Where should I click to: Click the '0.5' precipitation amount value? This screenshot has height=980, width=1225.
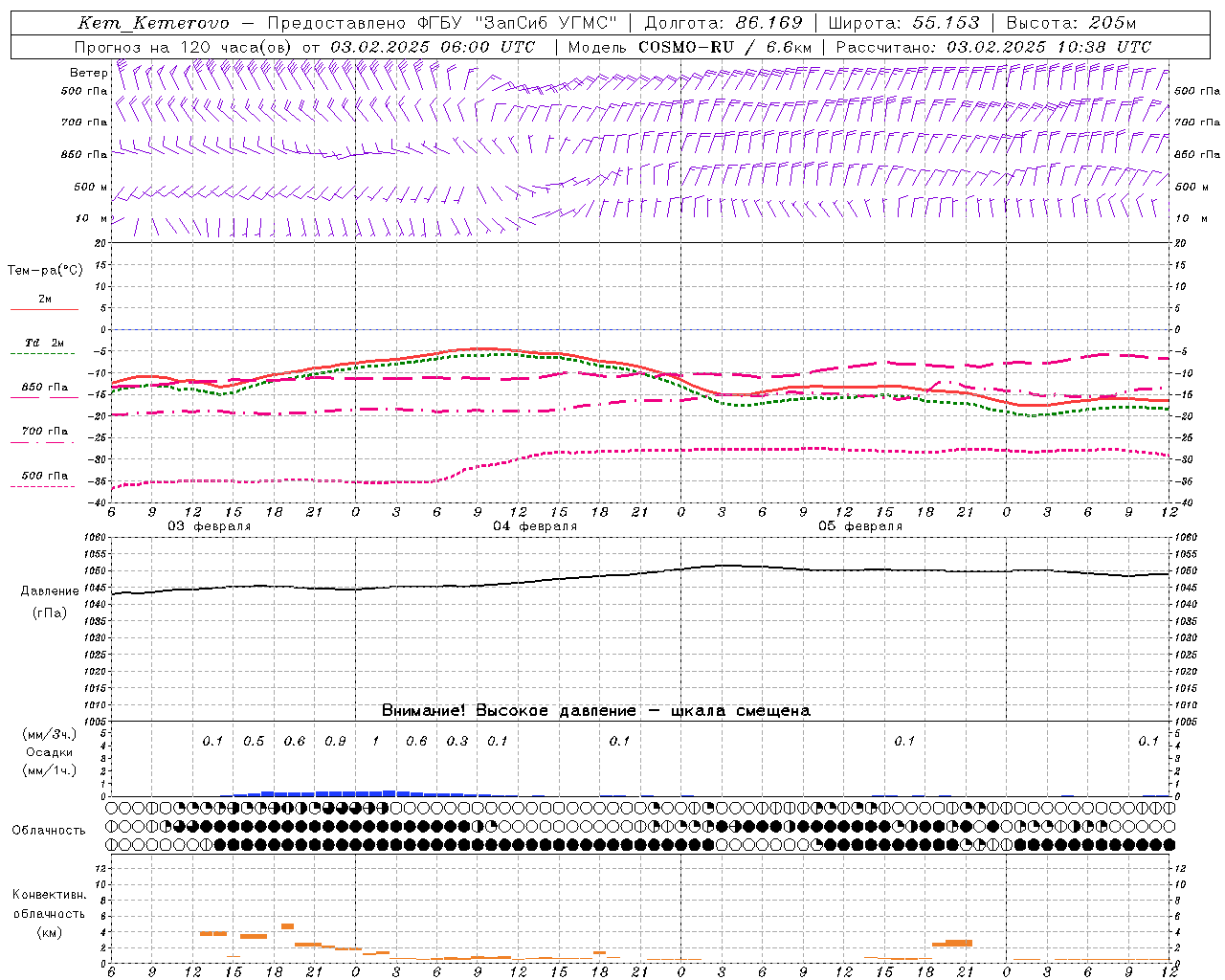point(254,742)
